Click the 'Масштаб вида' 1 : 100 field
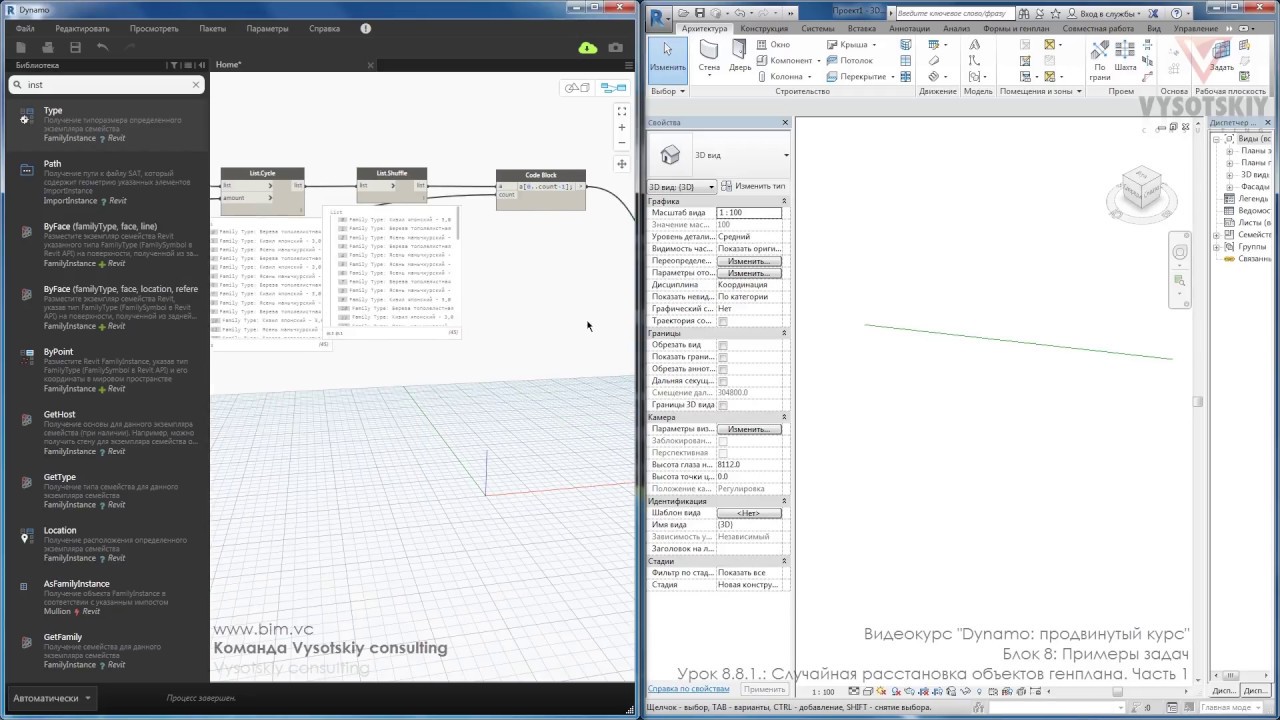Screen dimensions: 1280x720 coord(749,213)
